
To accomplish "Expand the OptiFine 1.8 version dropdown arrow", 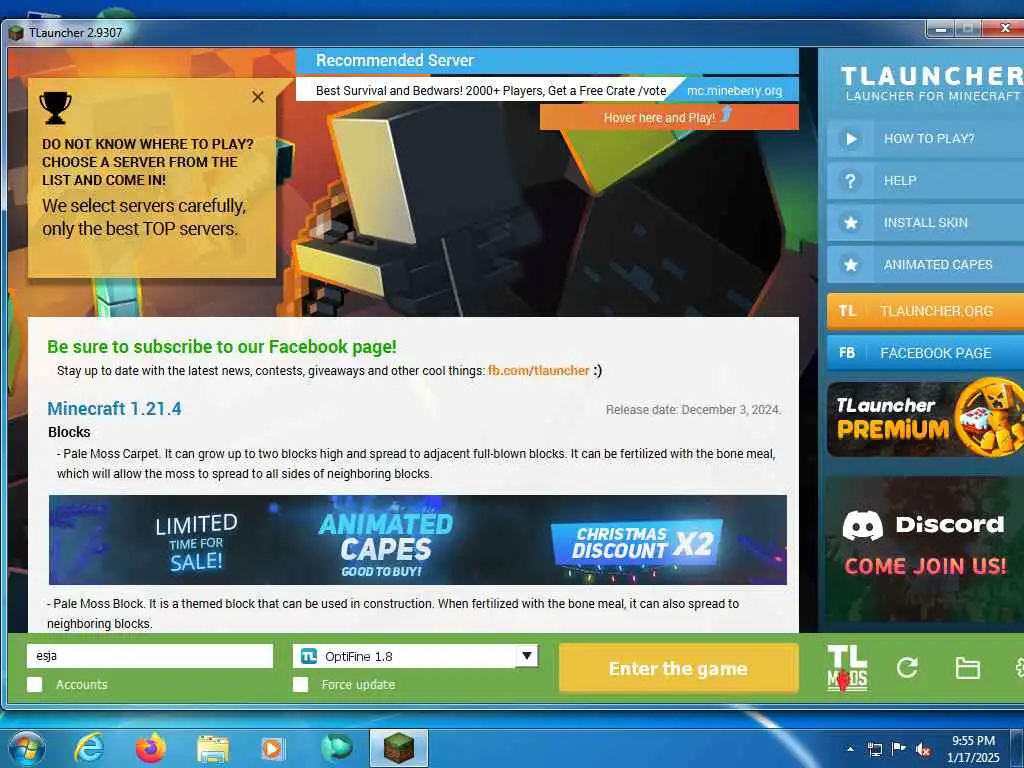I will (x=526, y=656).
